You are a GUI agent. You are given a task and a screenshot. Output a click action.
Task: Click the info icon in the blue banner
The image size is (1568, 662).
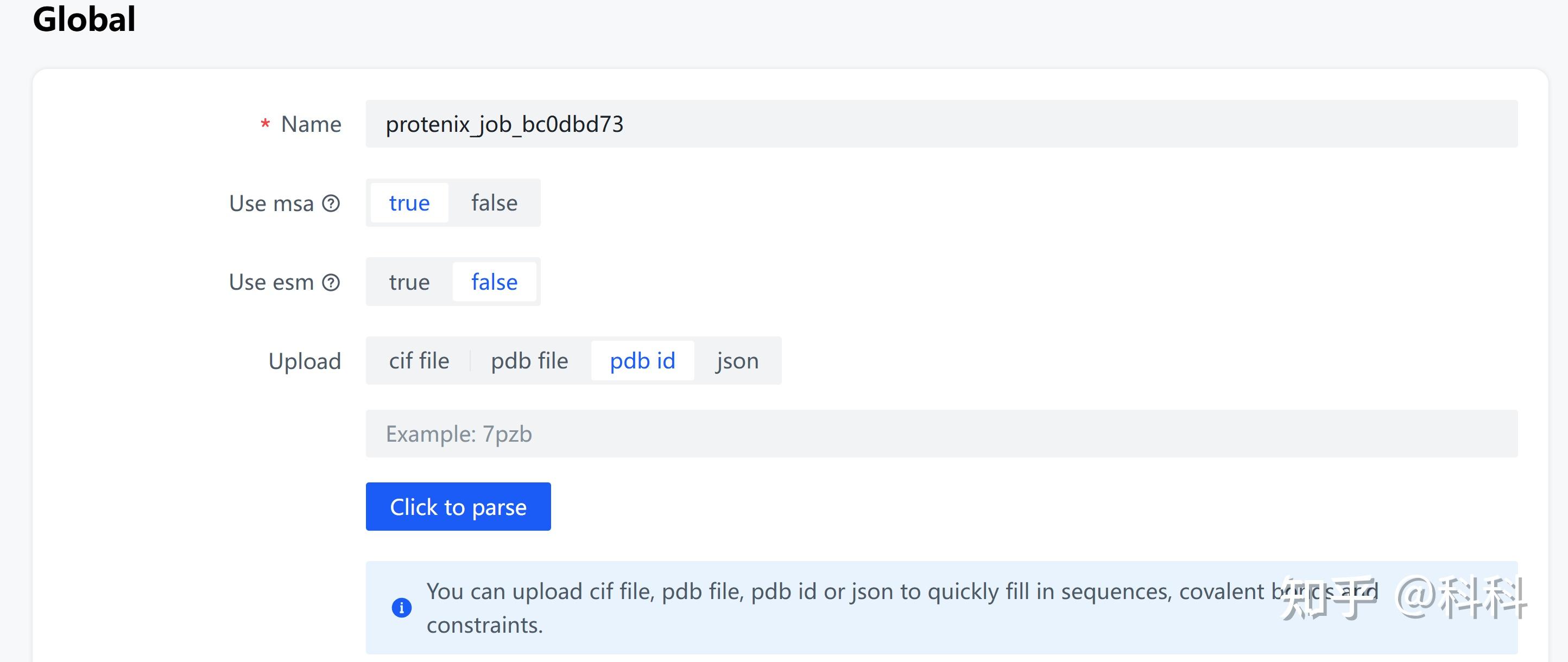point(401,607)
